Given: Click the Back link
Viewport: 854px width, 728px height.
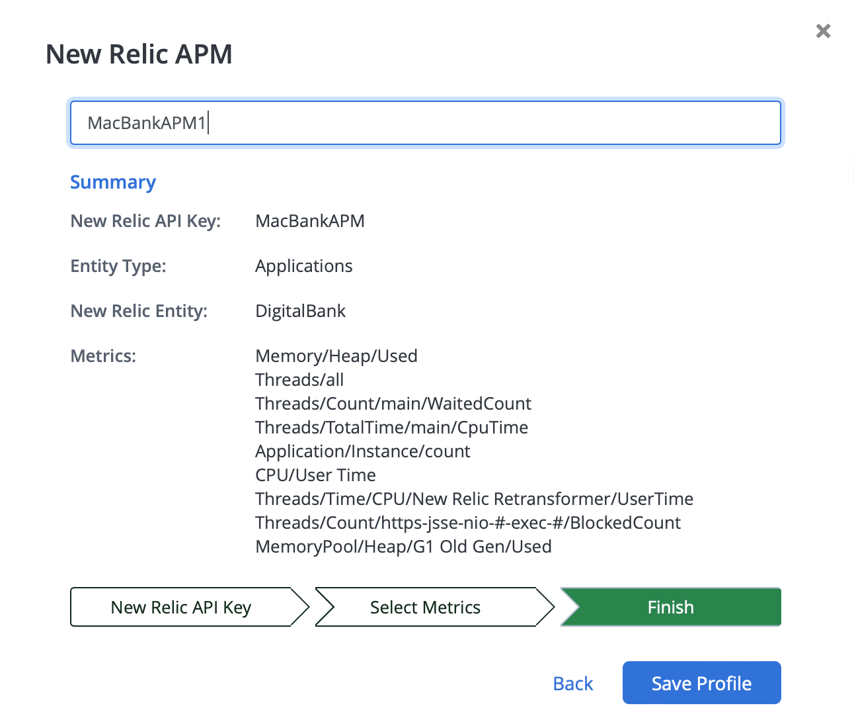Looking at the screenshot, I should coord(572,683).
